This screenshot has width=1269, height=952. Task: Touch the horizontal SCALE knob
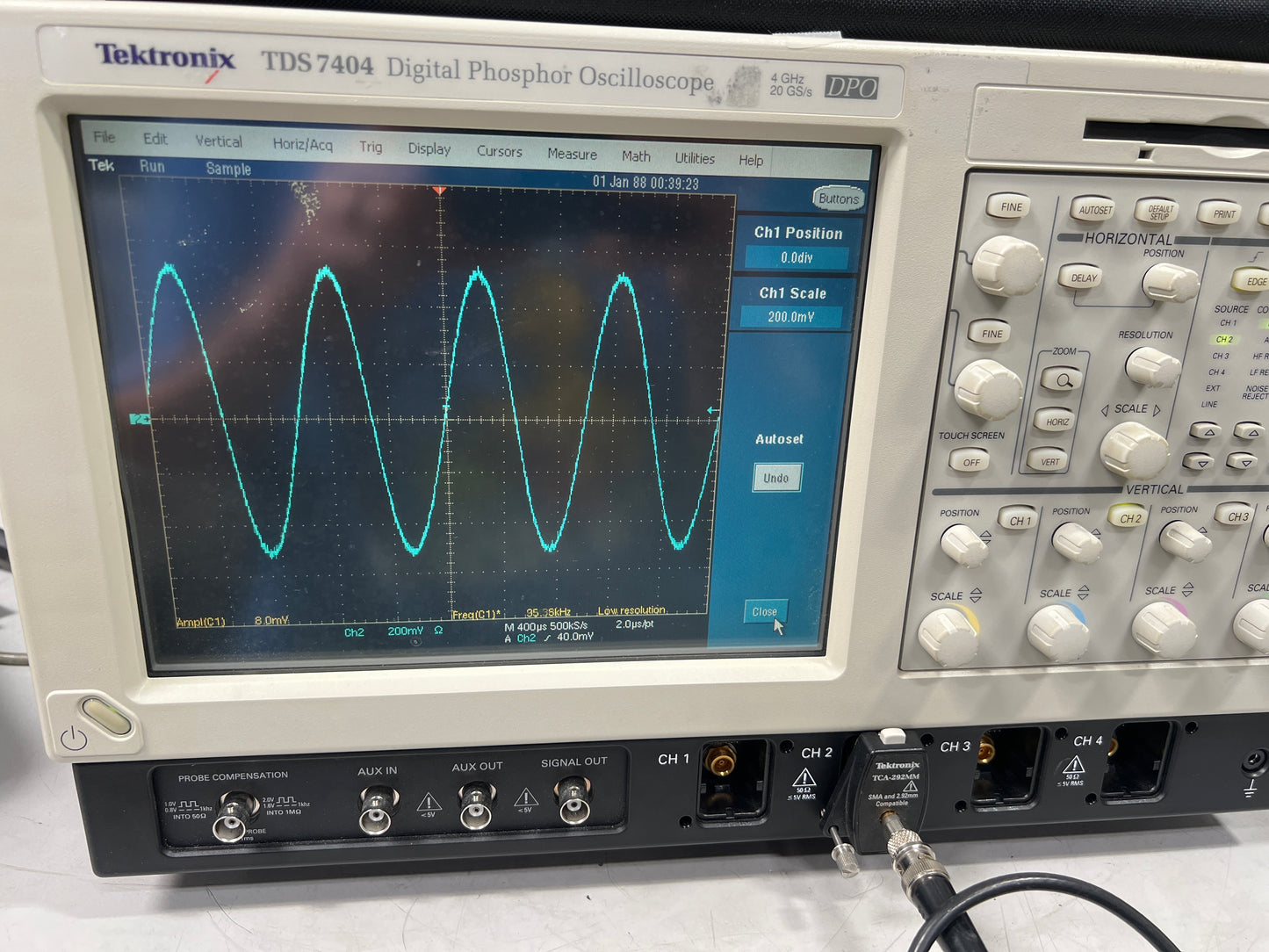1134,451
